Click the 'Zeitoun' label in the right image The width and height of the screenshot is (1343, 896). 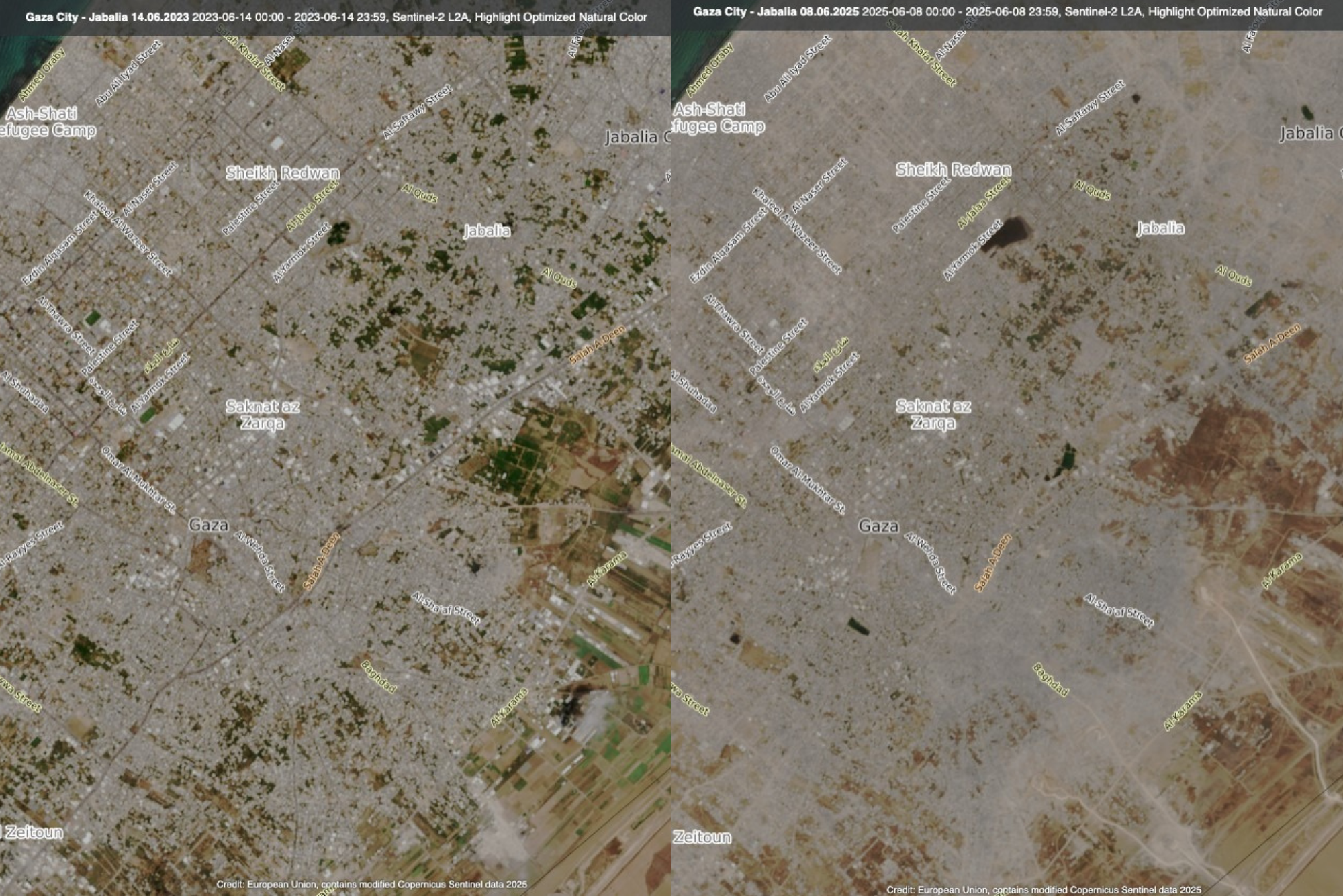[x=702, y=837]
